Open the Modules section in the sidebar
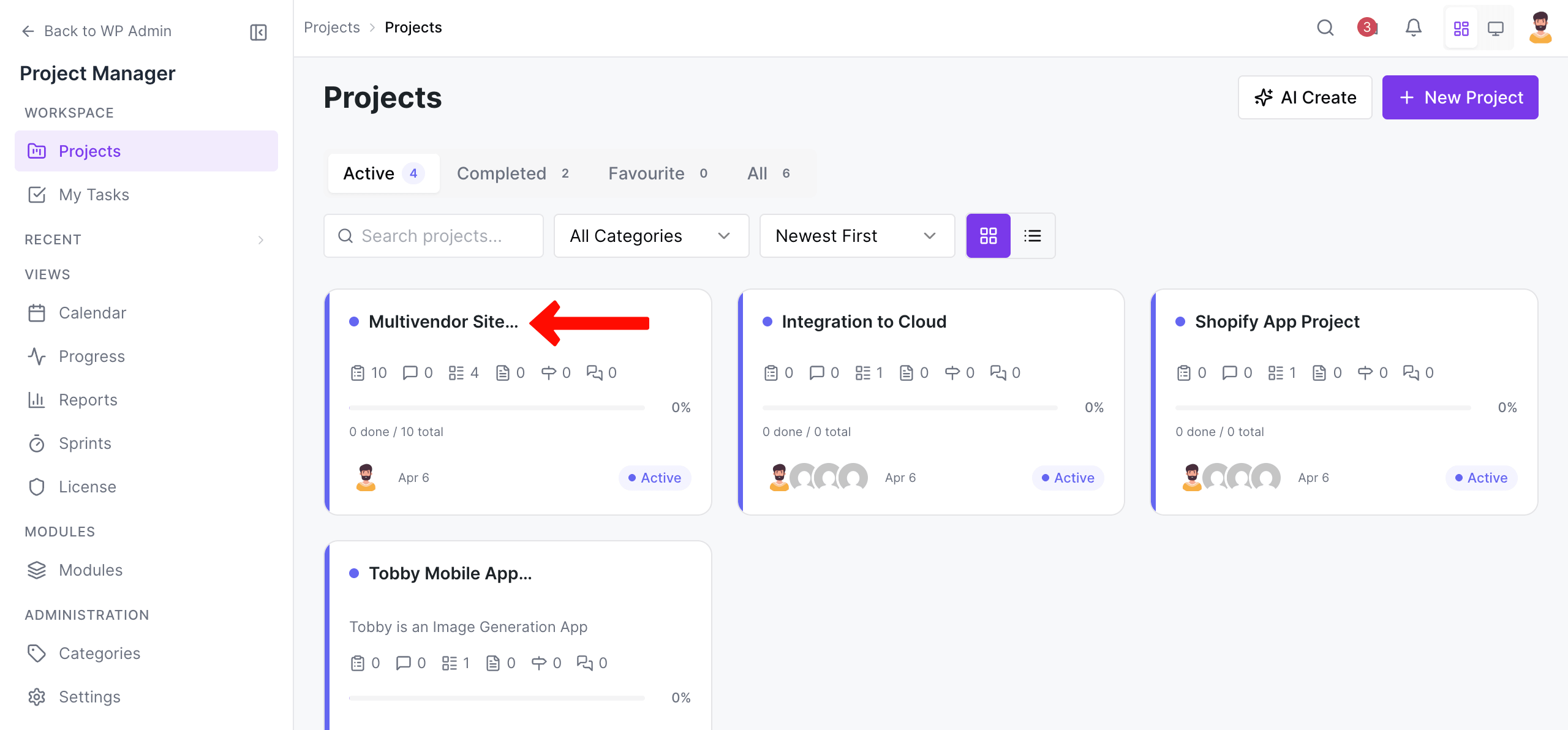This screenshot has height=730, width=1568. point(90,570)
